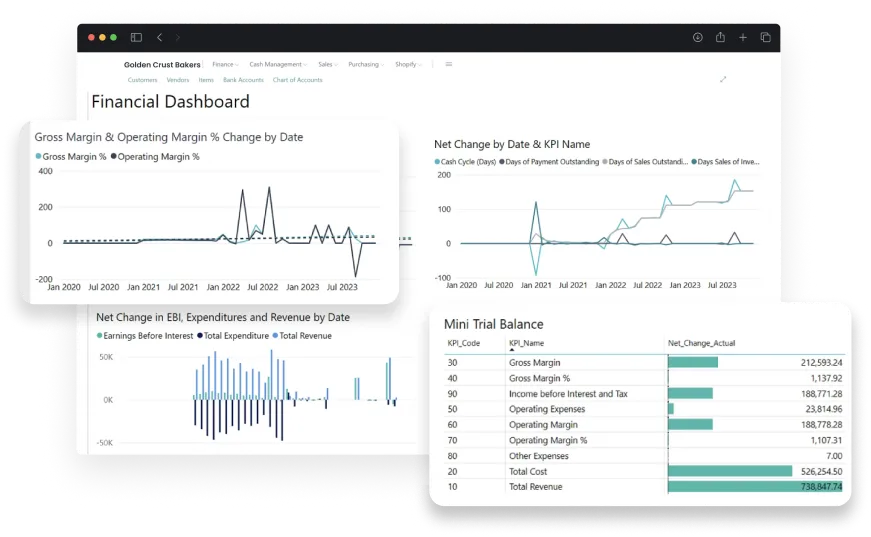Open the hamburger more-menu icon
The width and height of the screenshot is (871, 537).
(x=449, y=64)
